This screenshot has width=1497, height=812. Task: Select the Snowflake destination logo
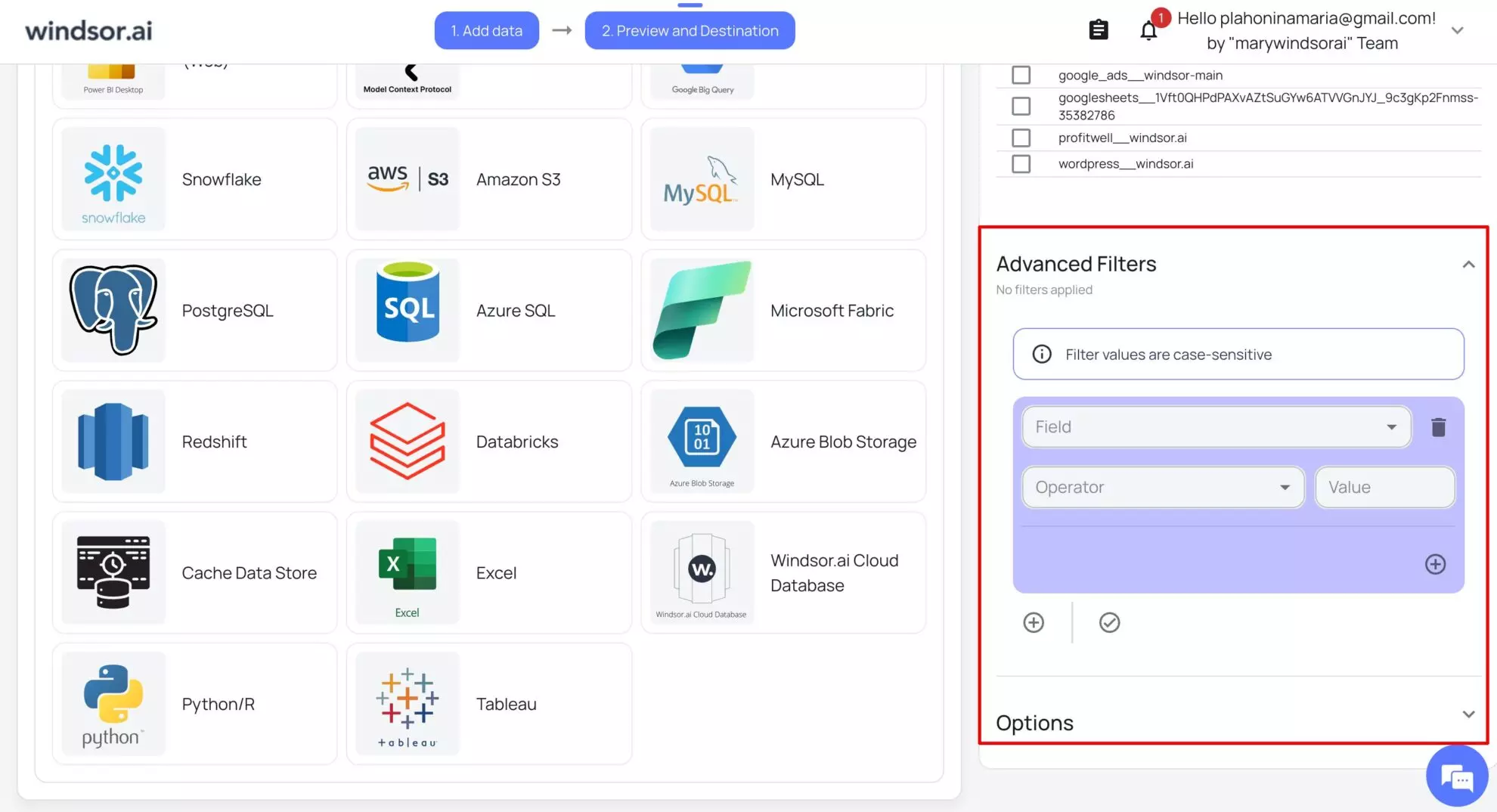click(x=113, y=180)
